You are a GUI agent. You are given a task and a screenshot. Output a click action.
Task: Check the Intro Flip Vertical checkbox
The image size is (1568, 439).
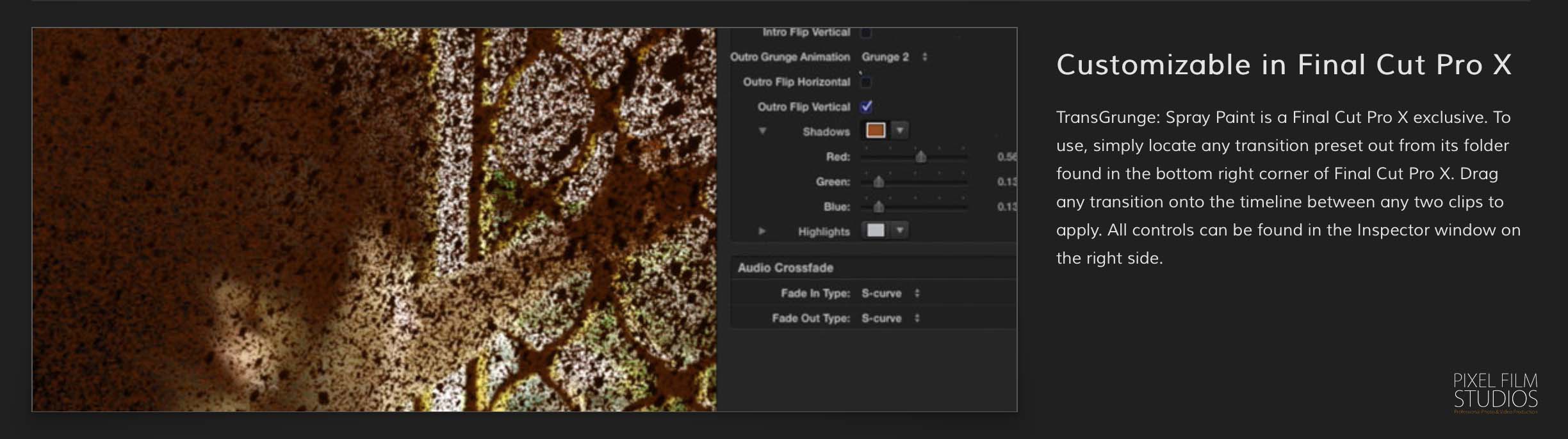coord(866,33)
